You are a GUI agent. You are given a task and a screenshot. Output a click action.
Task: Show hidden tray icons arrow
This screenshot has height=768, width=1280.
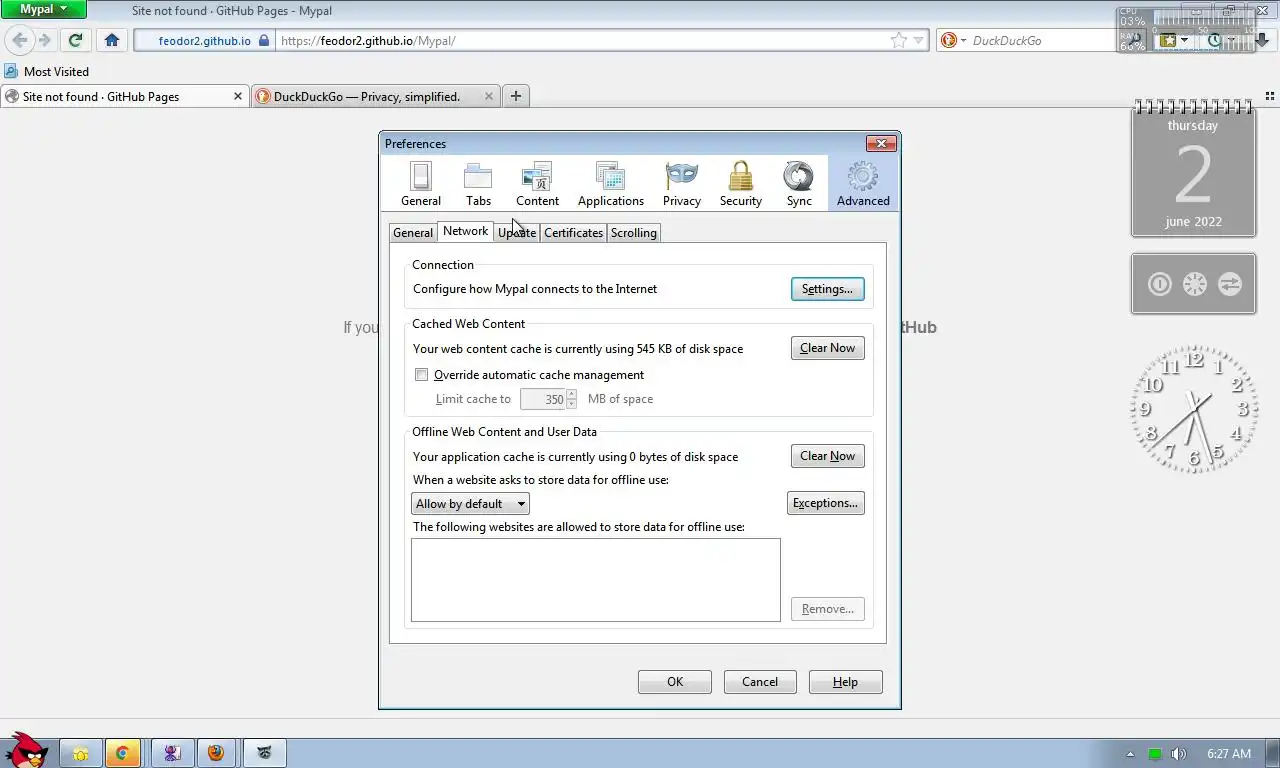tap(1131, 754)
